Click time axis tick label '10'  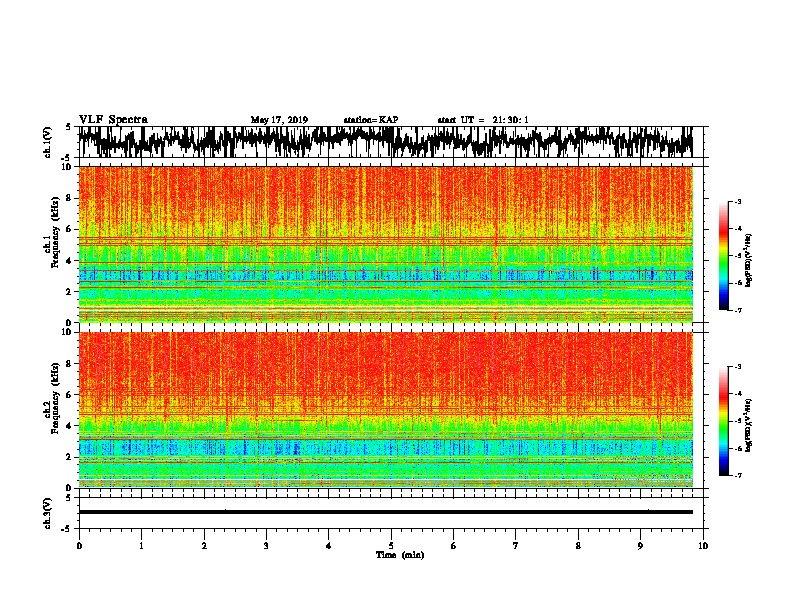click(703, 546)
